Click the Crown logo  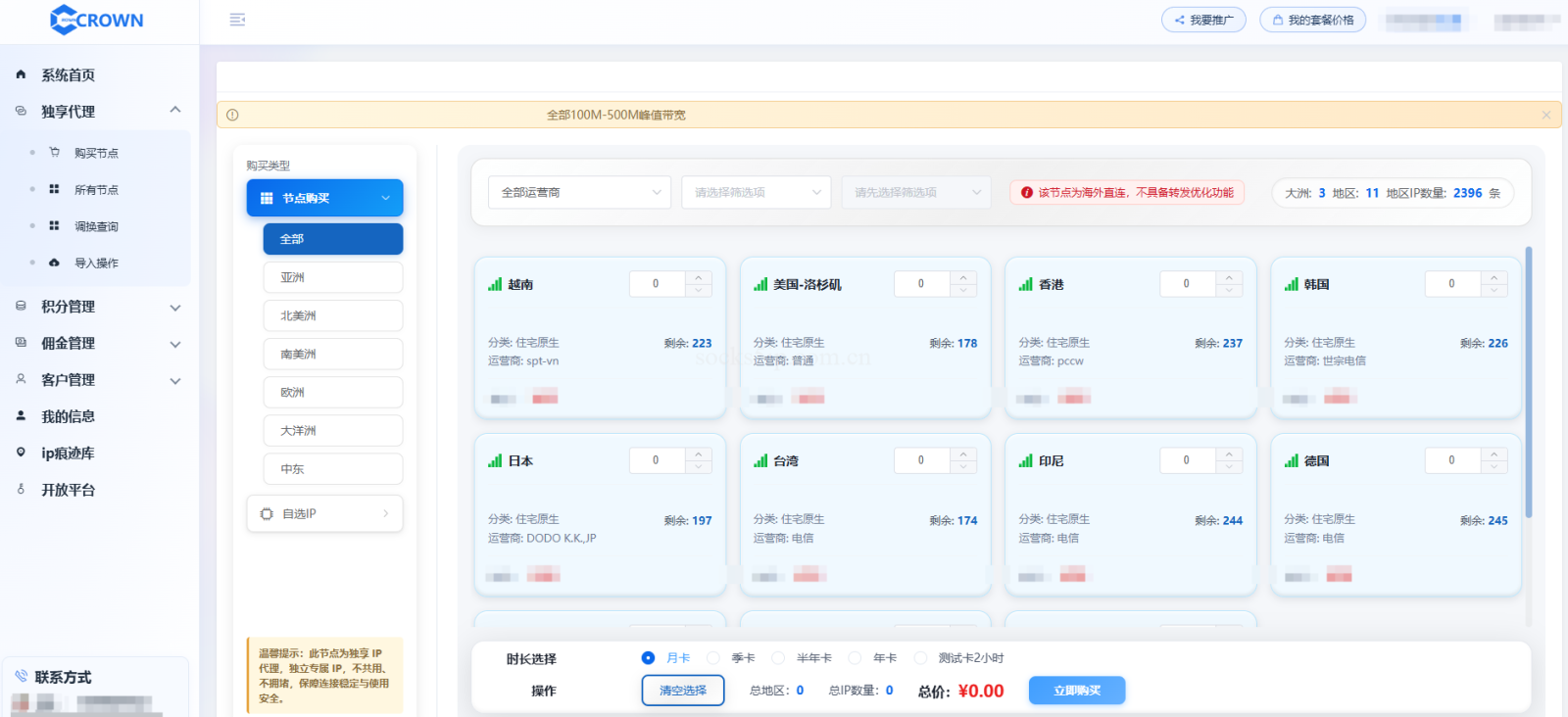pyautogui.click(x=97, y=20)
